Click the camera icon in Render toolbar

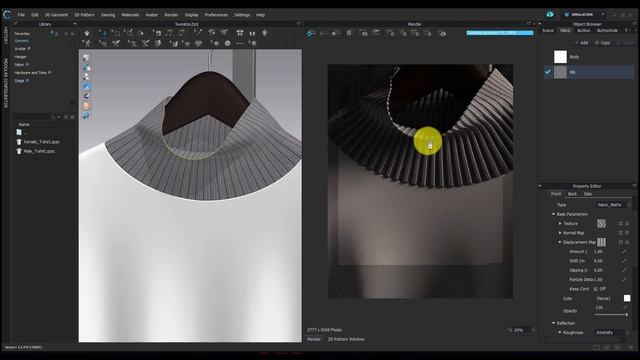[443, 33]
